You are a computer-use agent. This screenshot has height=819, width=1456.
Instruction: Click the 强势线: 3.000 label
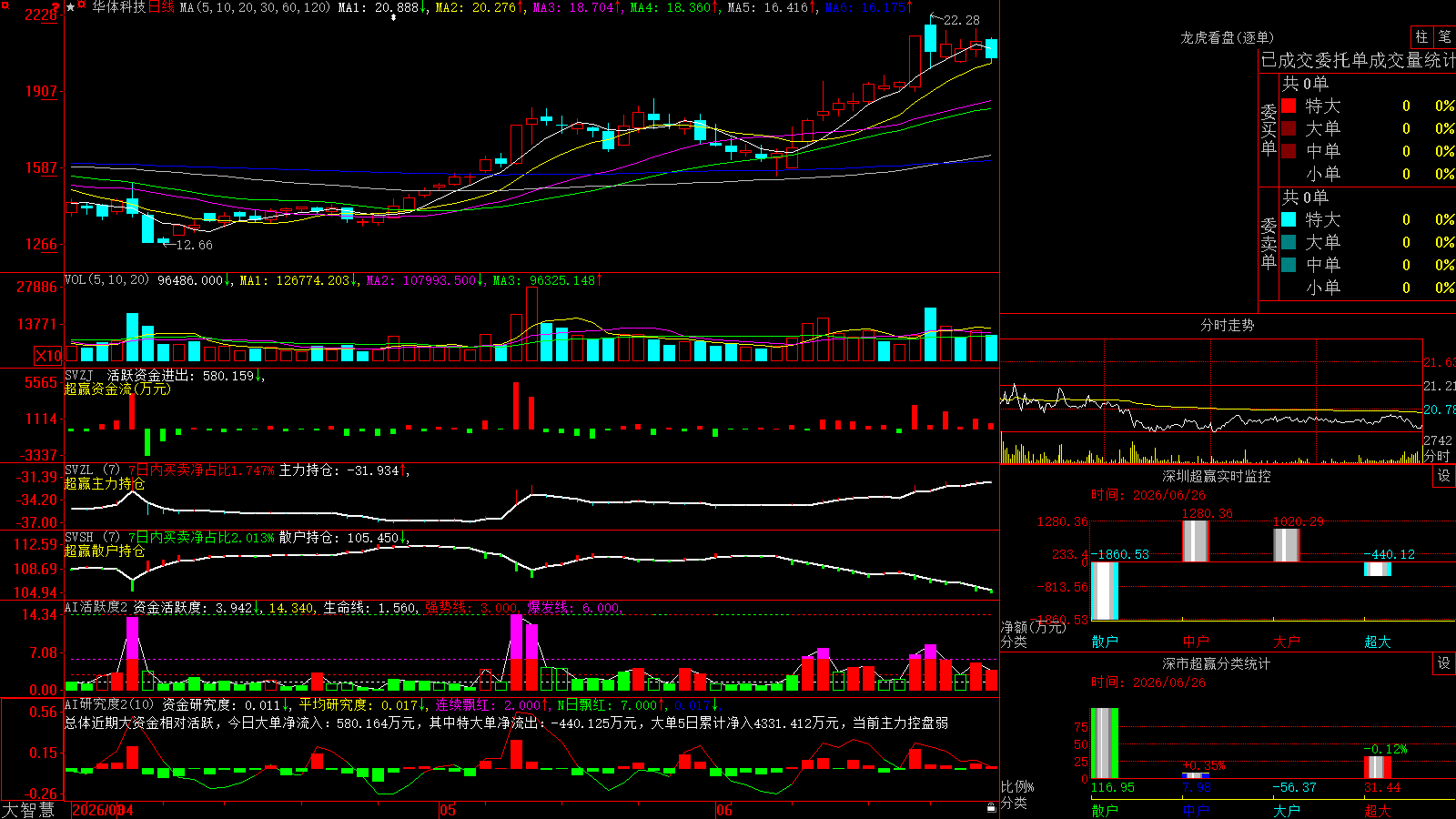pyautogui.click(x=472, y=608)
